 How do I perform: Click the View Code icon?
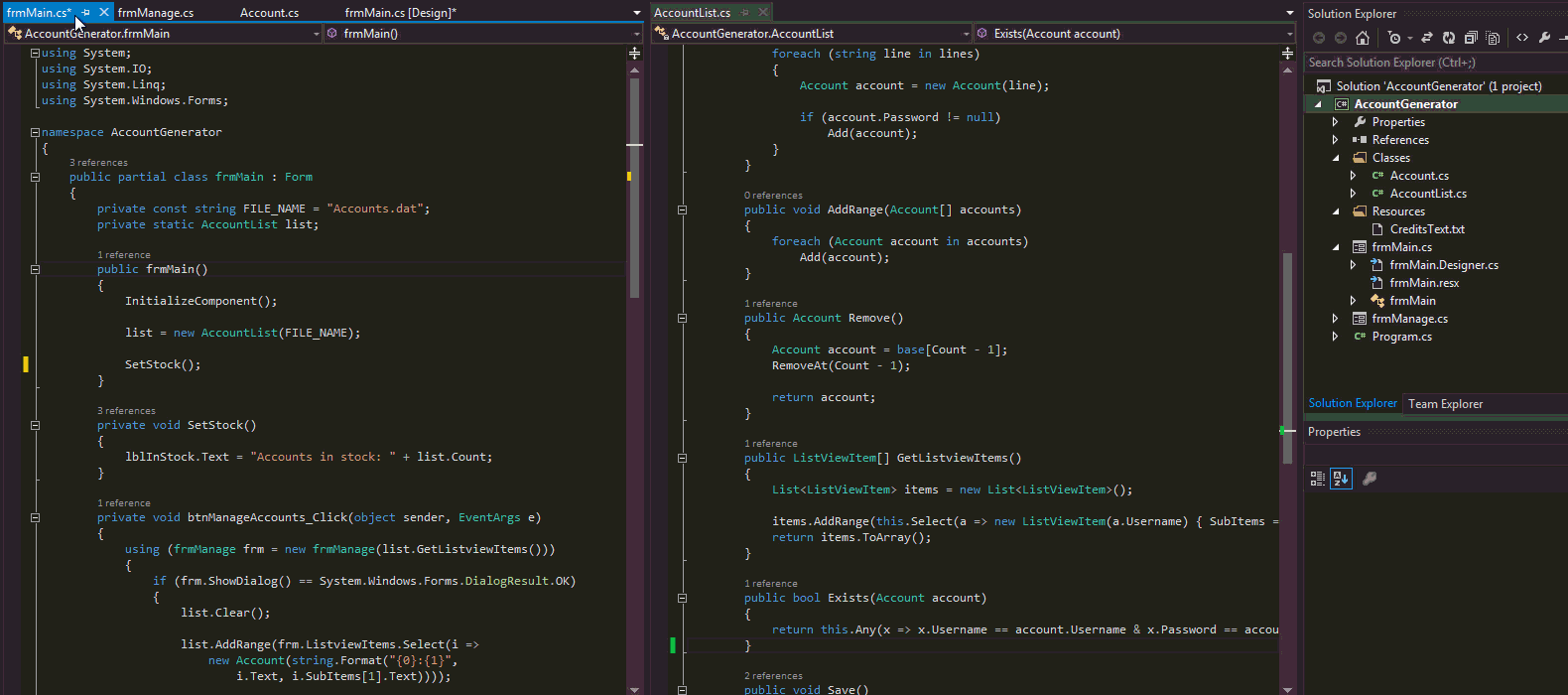pyautogui.click(x=1522, y=38)
